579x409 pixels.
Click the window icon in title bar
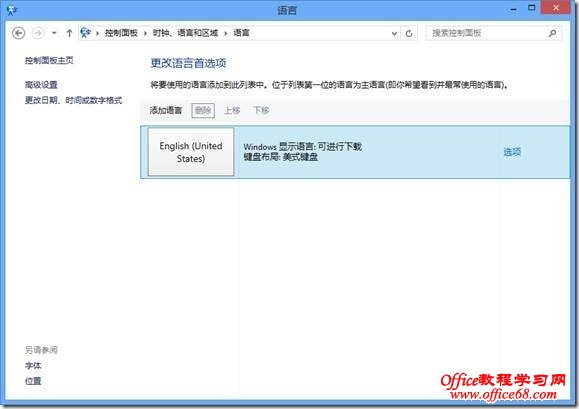point(11,10)
